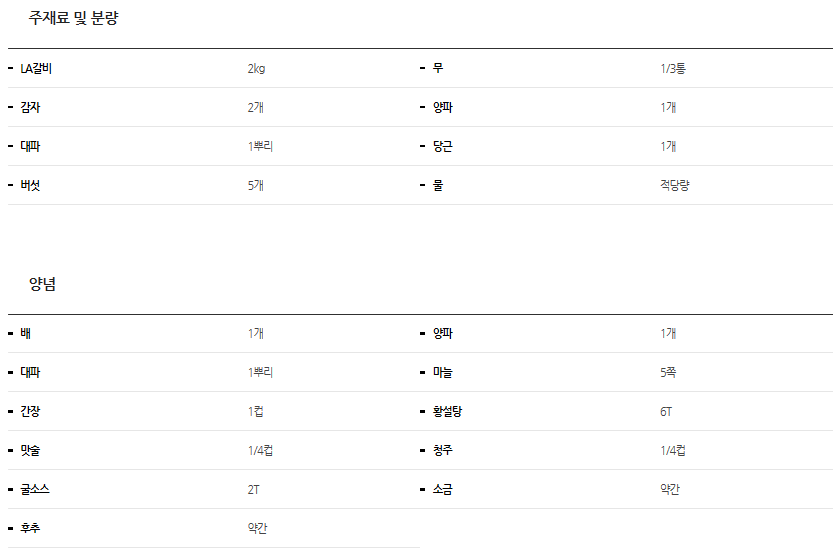Image resolution: width=840 pixels, height=555 pixels.
Task: Click the 굴소스 seasoning name
Action: click(x=34, y=489)
